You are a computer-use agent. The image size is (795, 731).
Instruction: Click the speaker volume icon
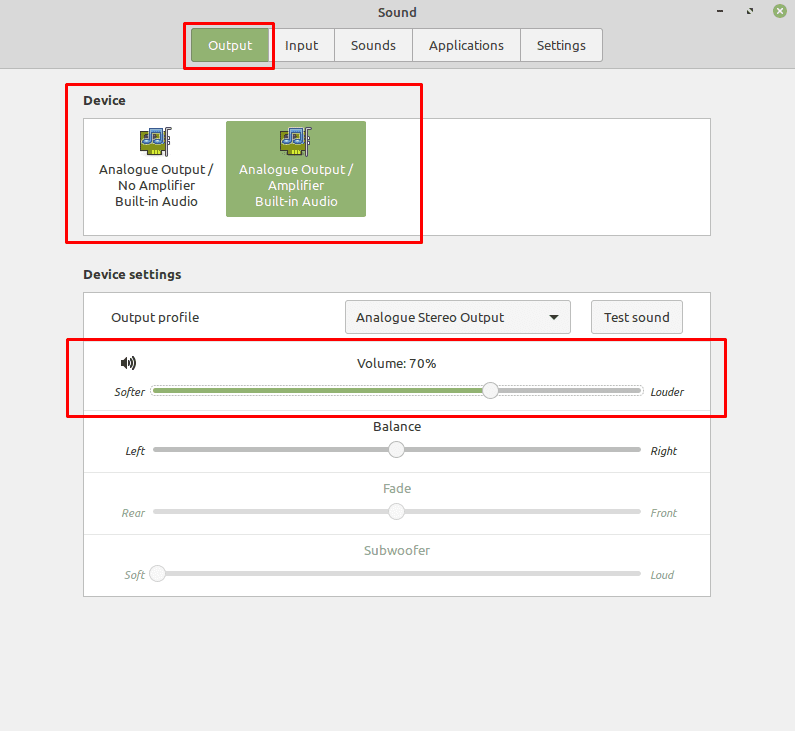[x=128, y=363]
